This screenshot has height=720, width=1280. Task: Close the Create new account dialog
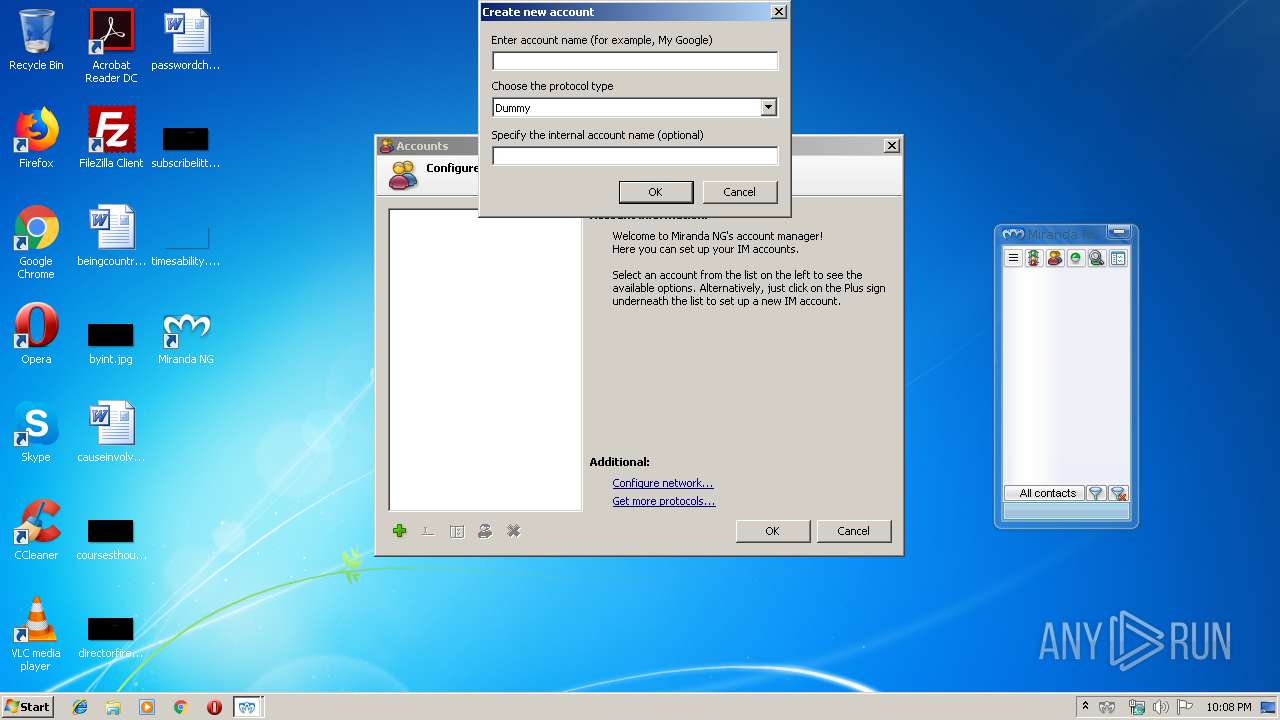779,12
